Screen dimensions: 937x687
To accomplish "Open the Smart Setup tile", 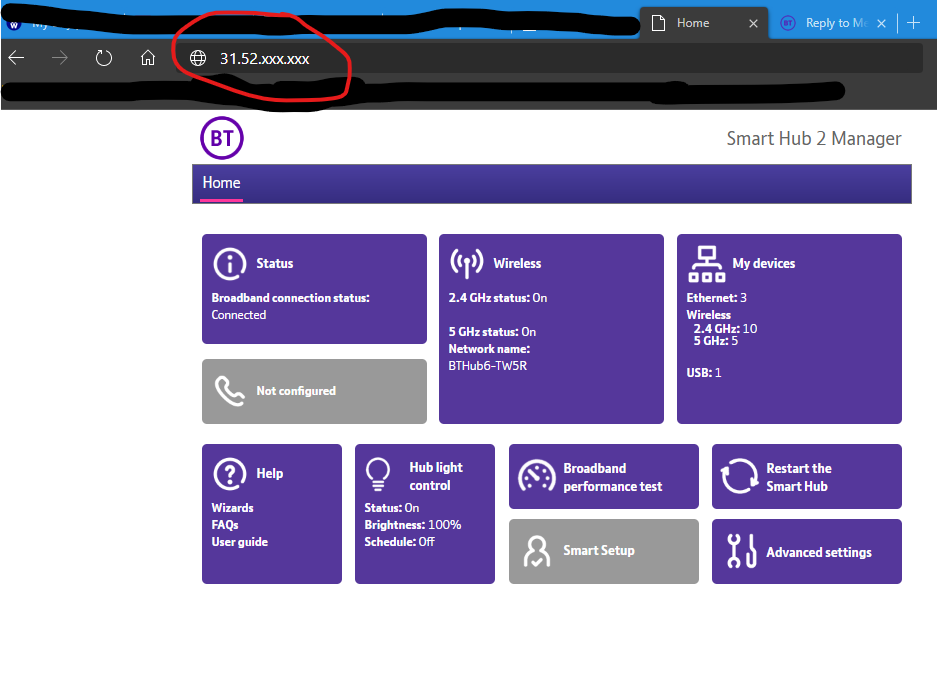I will pyautogui.click(x=604, y=551).
